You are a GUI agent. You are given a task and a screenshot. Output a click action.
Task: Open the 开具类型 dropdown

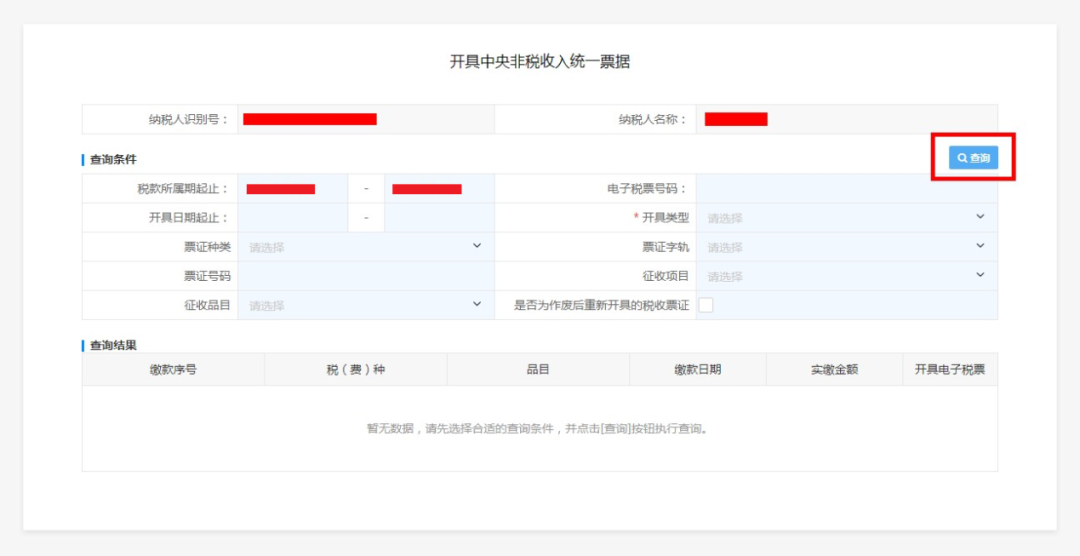(846, 218)
